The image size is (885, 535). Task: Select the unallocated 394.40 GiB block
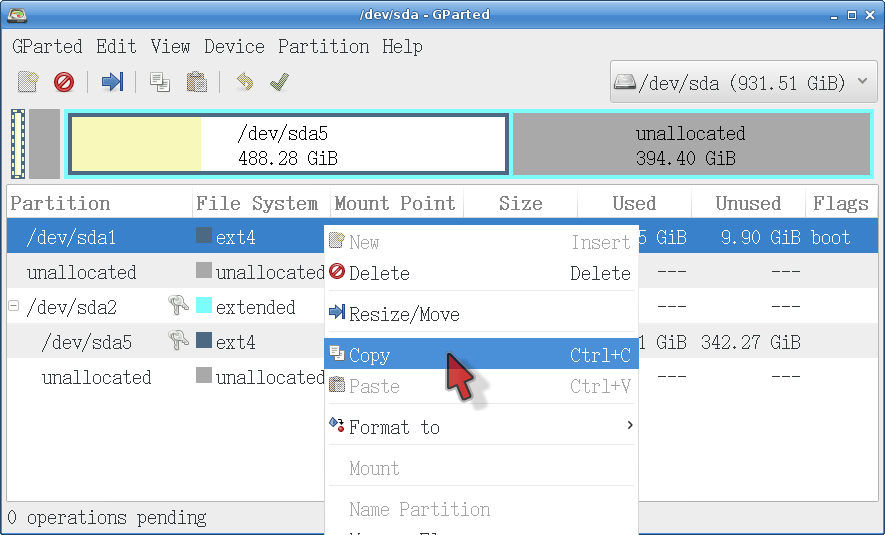point(690,145)
